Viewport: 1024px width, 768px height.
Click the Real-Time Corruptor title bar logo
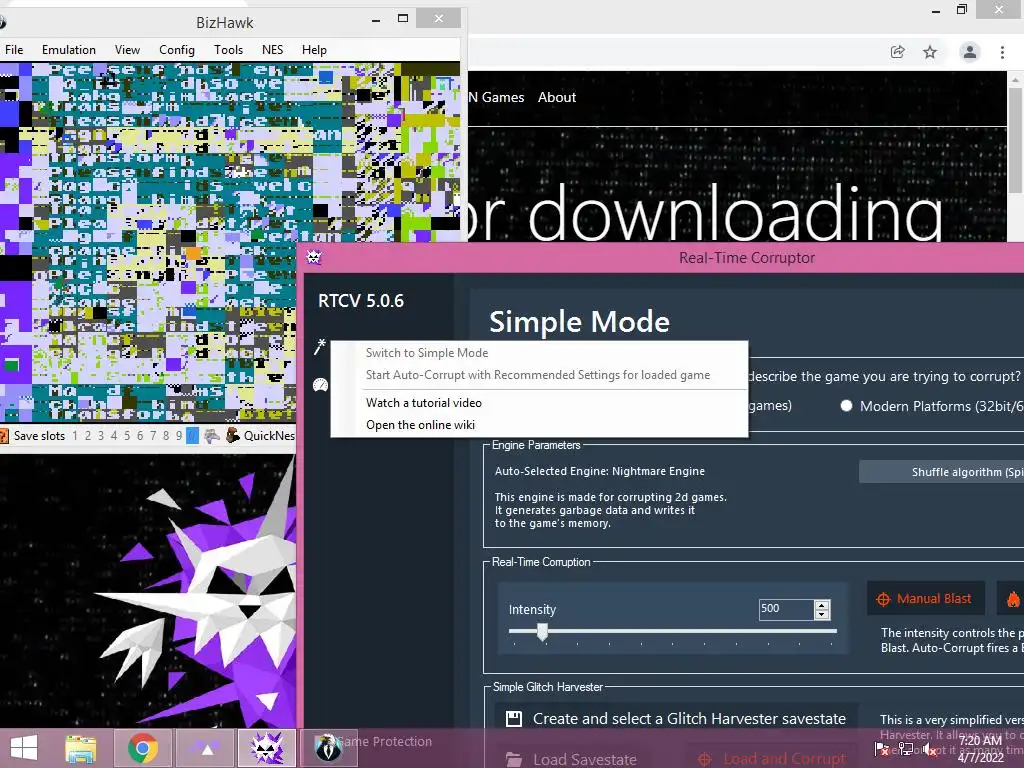tap(314, 257)
